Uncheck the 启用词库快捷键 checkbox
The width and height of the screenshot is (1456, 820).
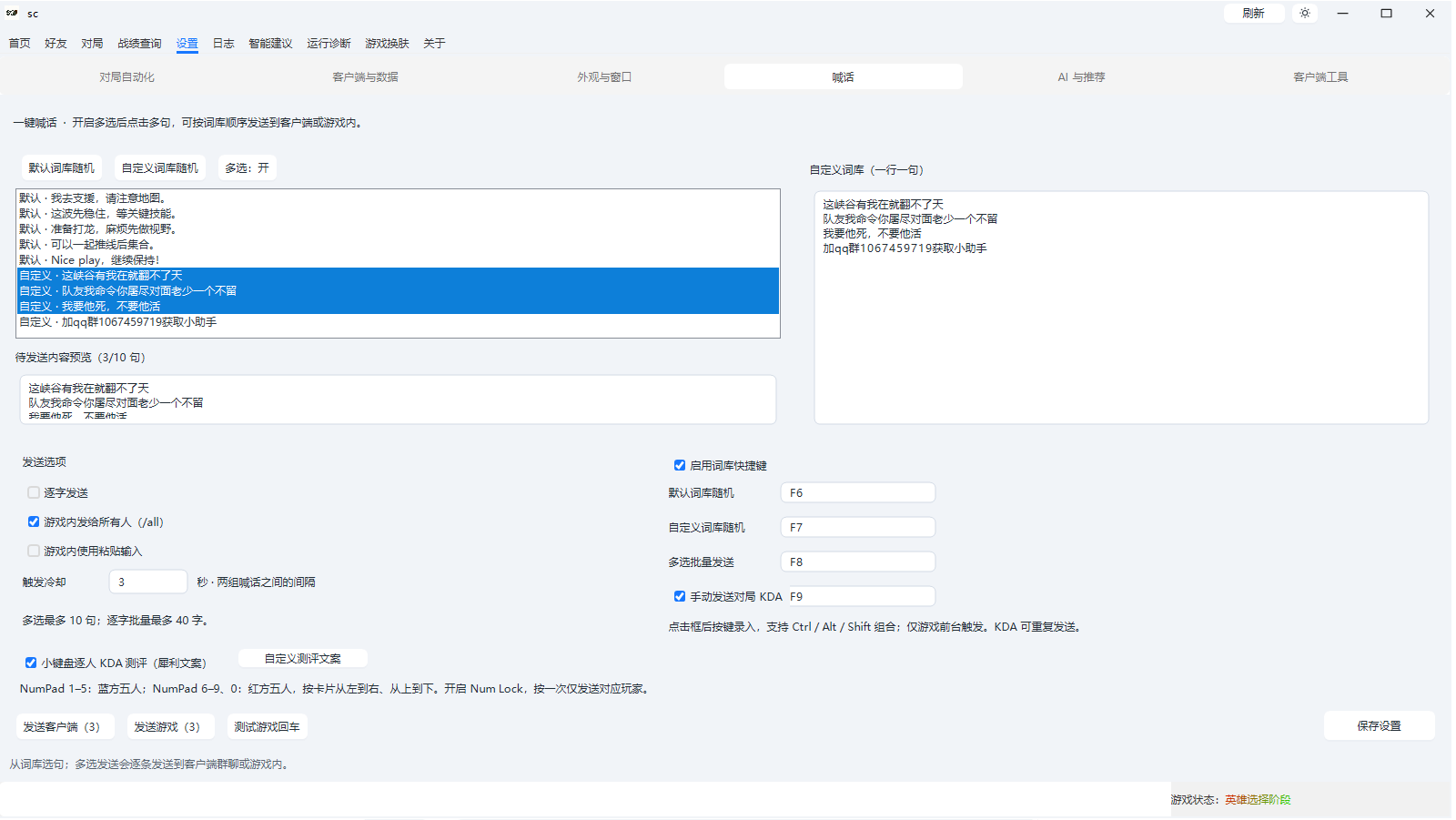point(679,465)
